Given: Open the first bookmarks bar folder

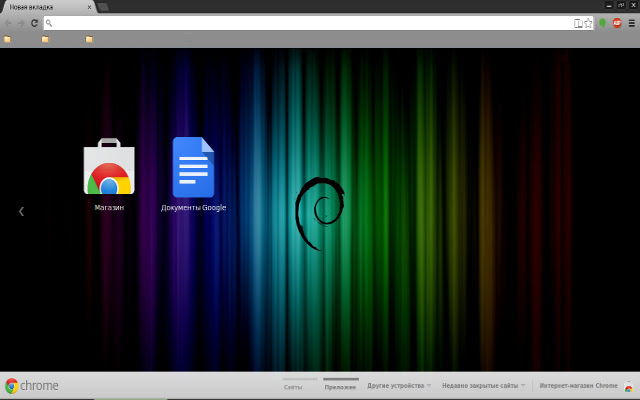Looking at the screenshot, I should (x=7, y=39).
